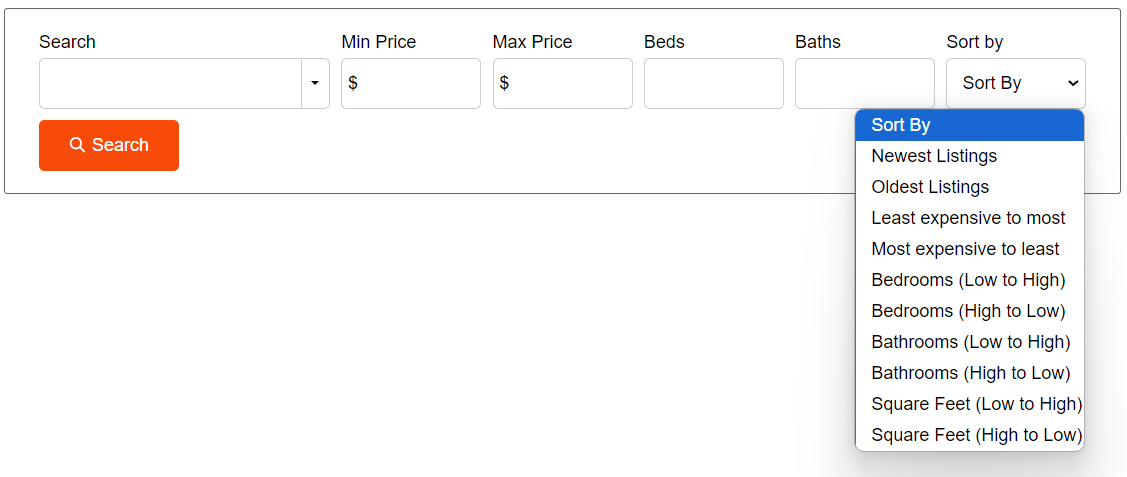The width and height of the screenshot is (1127, 477).
Task: Focus the Min Price input field
Action: [x=418, y=83]
